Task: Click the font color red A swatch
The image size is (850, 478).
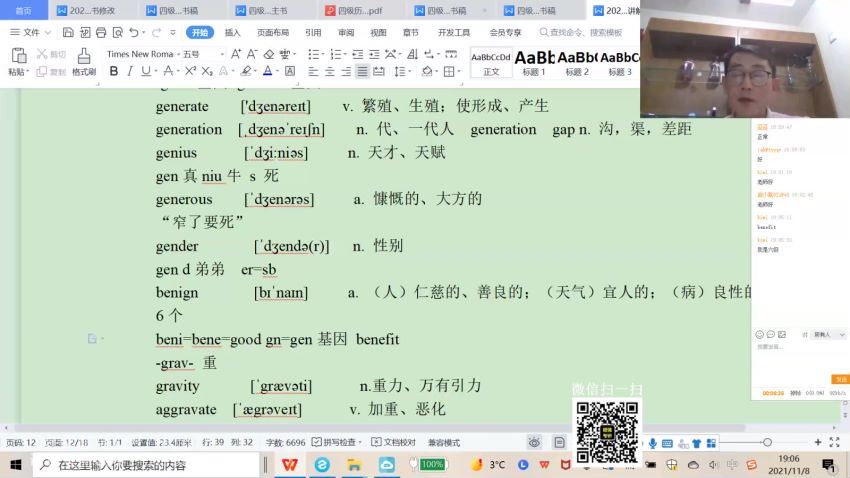Action: click(x=267, y=71)
